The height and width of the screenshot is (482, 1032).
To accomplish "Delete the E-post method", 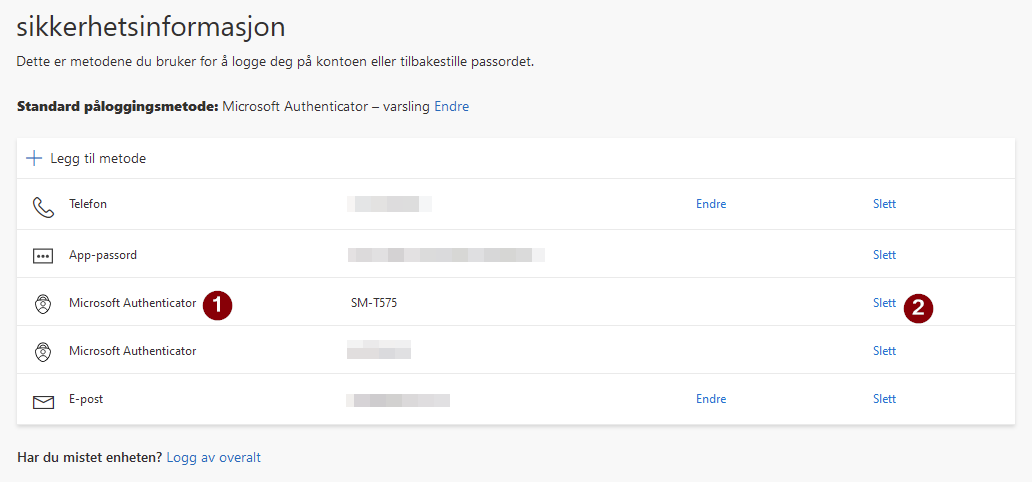I will (x=884, y=399).
